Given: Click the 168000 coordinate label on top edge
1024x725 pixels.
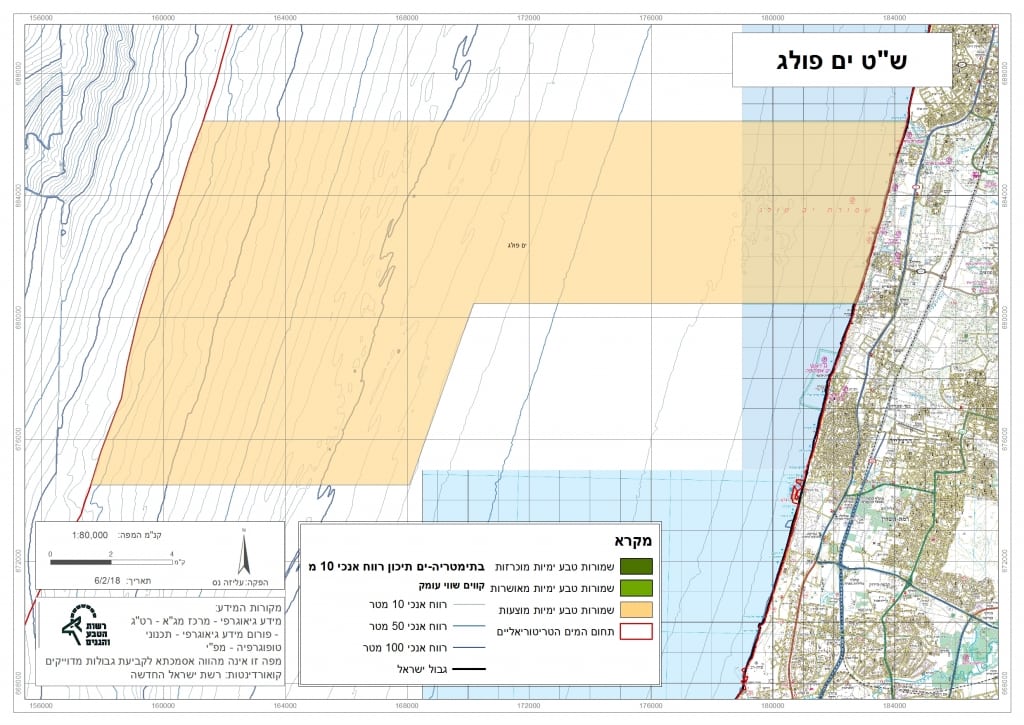Looking at the screenshot, I should (406, 17).
